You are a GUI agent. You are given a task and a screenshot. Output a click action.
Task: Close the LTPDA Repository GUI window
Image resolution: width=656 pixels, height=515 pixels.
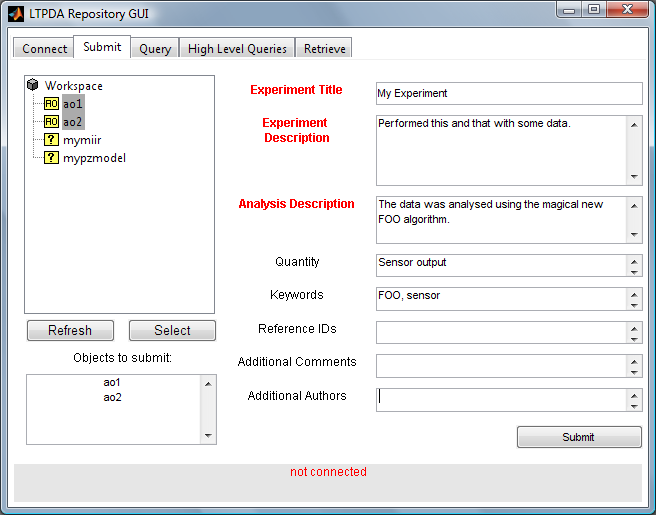click(627, 10)
